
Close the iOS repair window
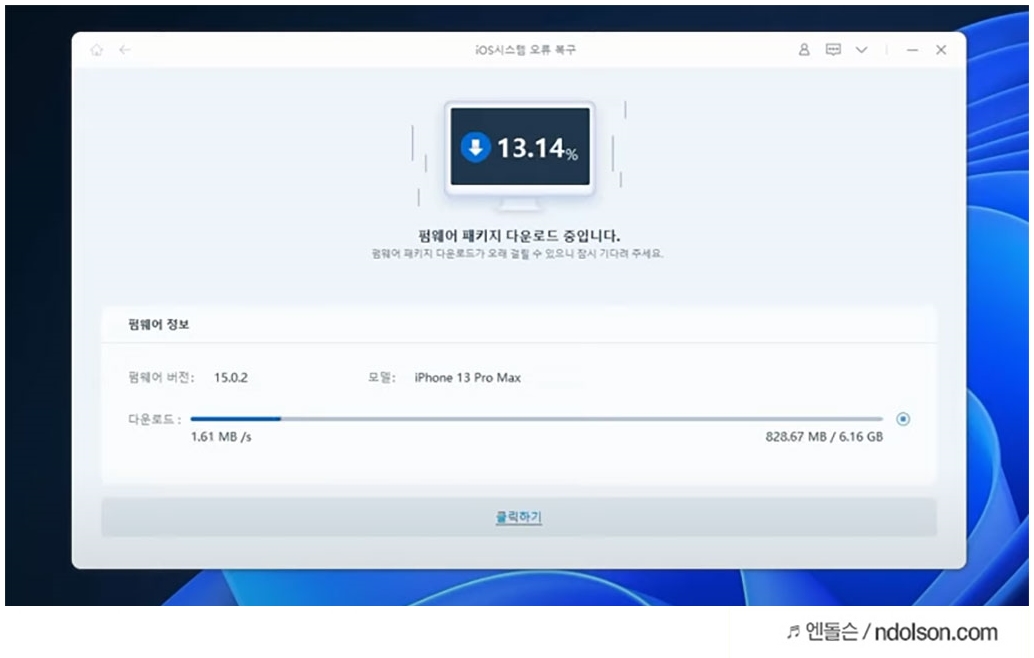(x=941, y=49)
